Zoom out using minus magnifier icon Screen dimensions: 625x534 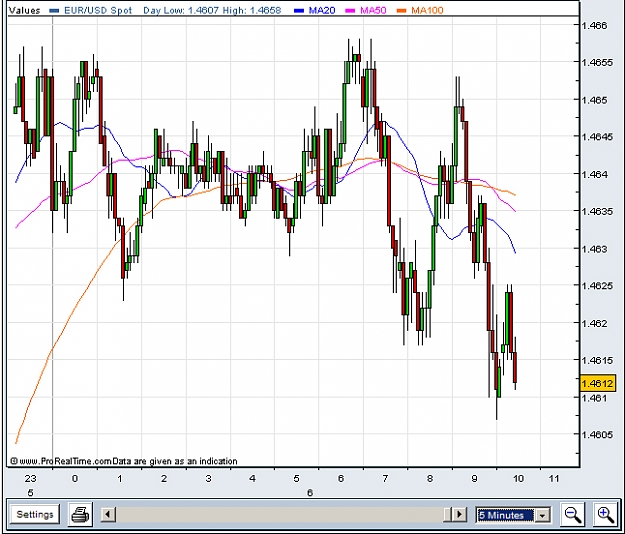tap(572, 514)
